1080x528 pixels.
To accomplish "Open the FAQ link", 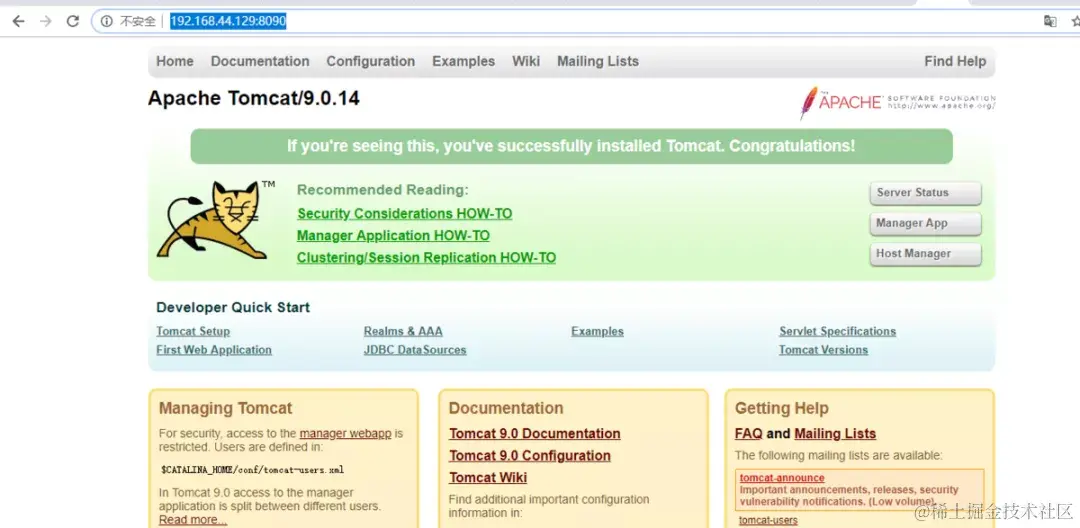I will (749, 434).
